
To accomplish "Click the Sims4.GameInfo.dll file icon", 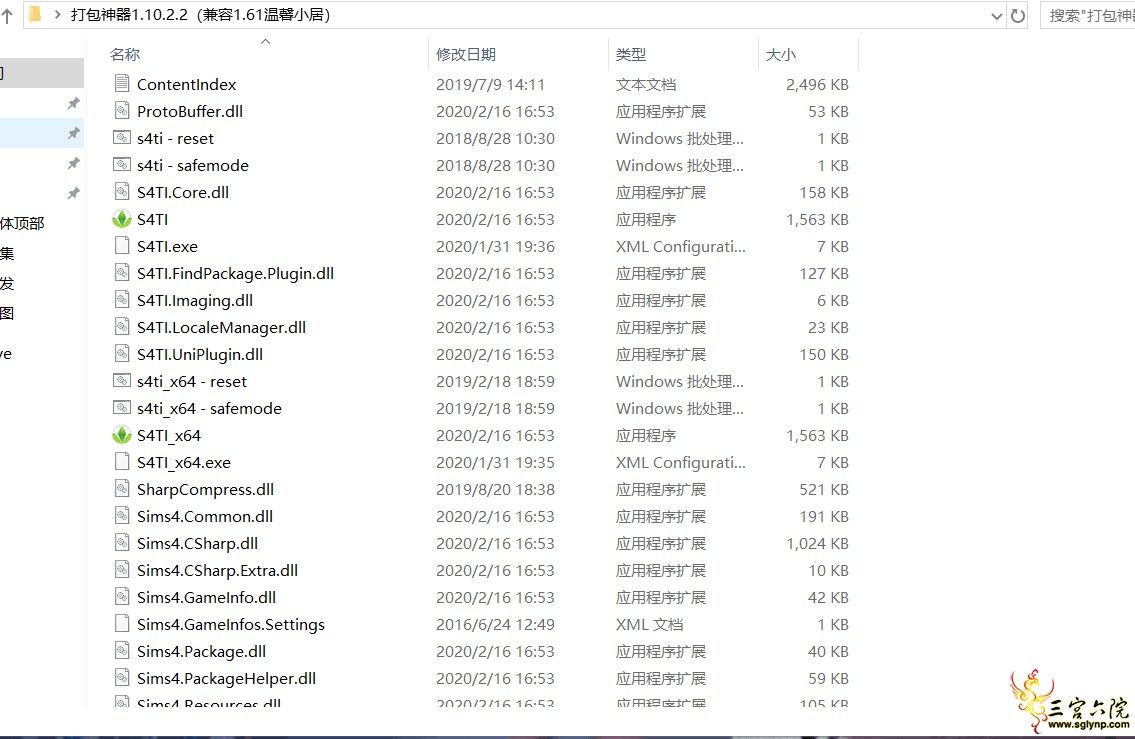I will tap(122, 597).
